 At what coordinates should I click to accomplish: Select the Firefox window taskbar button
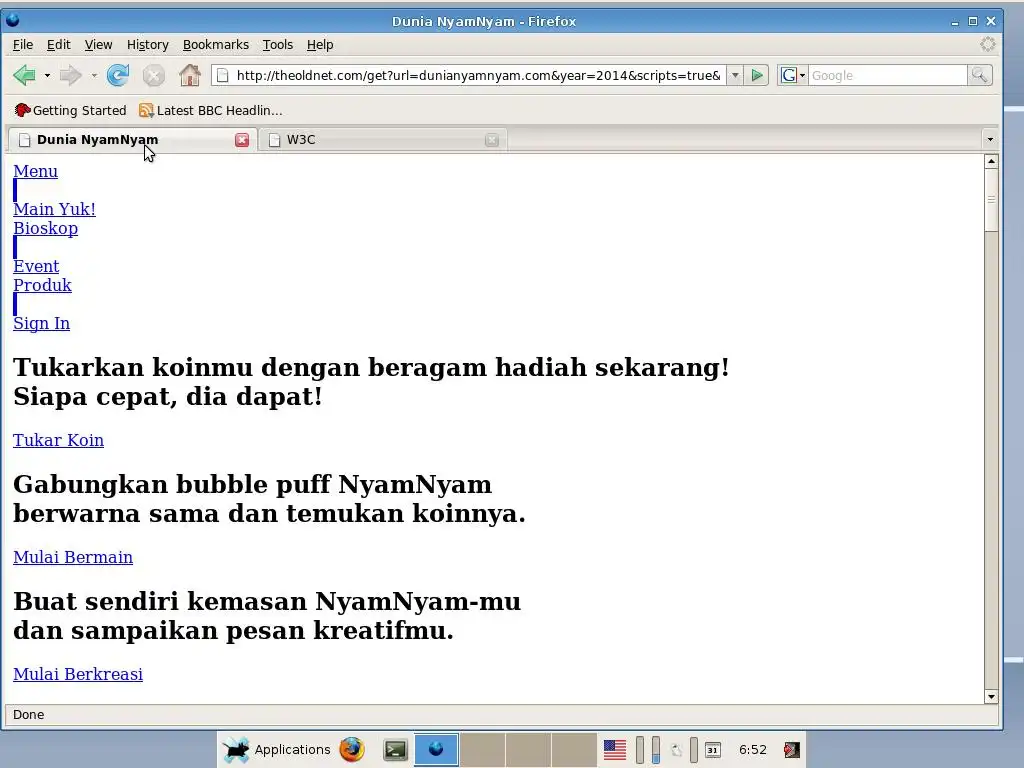pos(436,750)
